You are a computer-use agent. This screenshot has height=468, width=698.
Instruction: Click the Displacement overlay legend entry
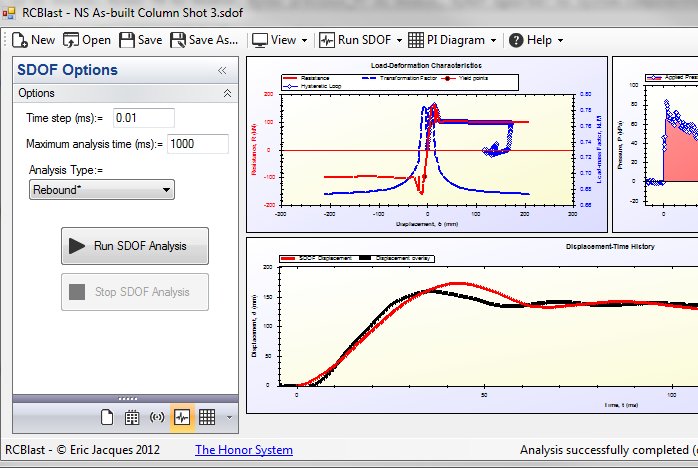pos(395,258)
